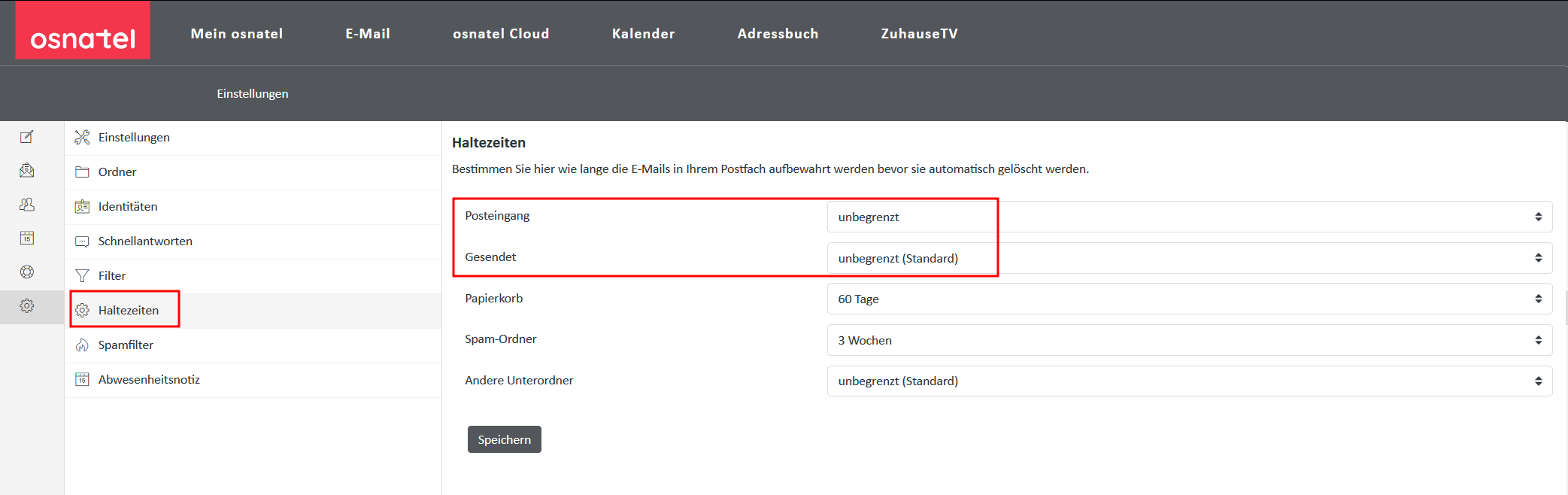Open the mail envelope icon in sidebar

(27, 171)
